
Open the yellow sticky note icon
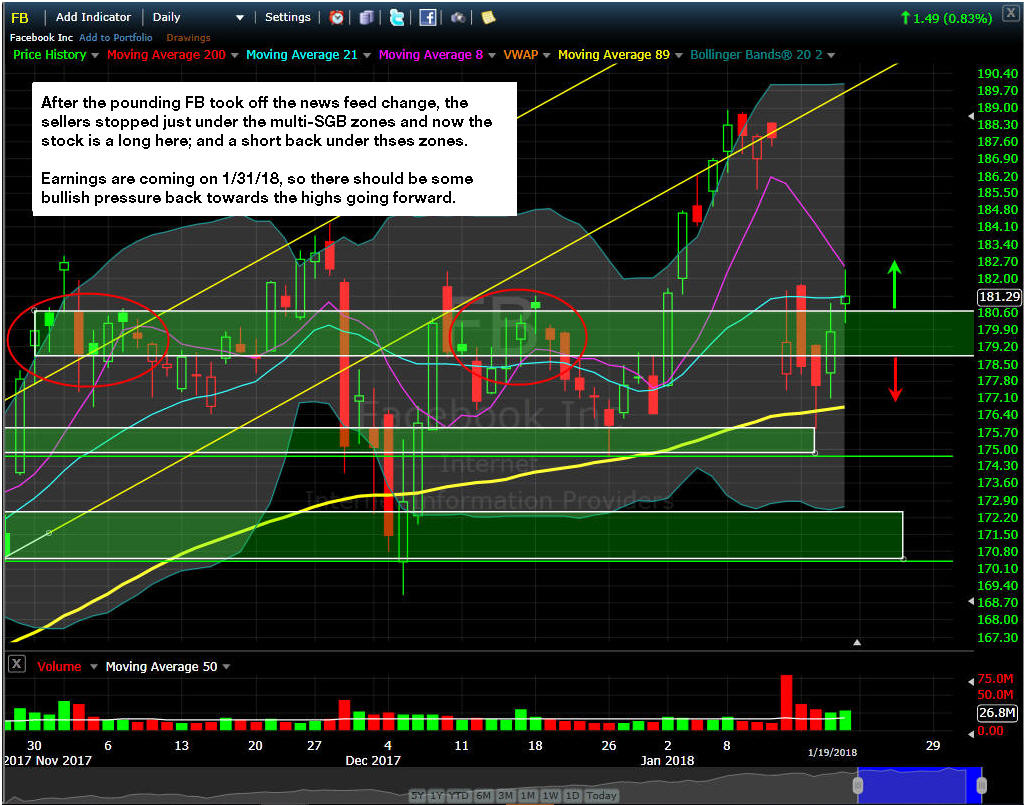(488, 18)
